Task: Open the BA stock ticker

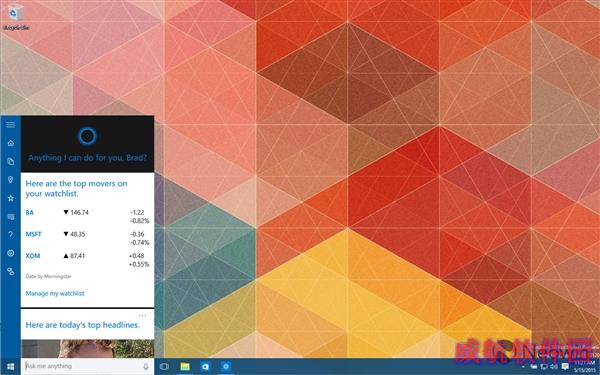Action: click(29, 212)
